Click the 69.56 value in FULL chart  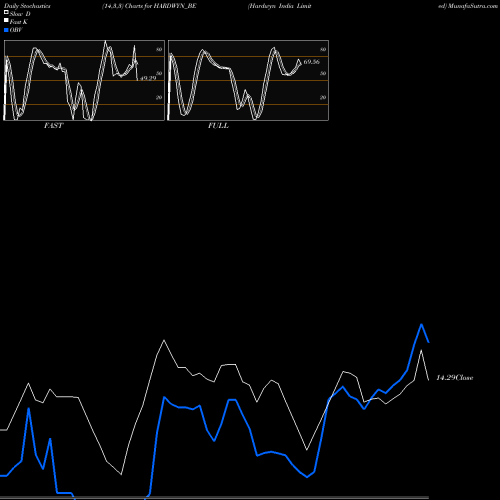pos(312,62)
